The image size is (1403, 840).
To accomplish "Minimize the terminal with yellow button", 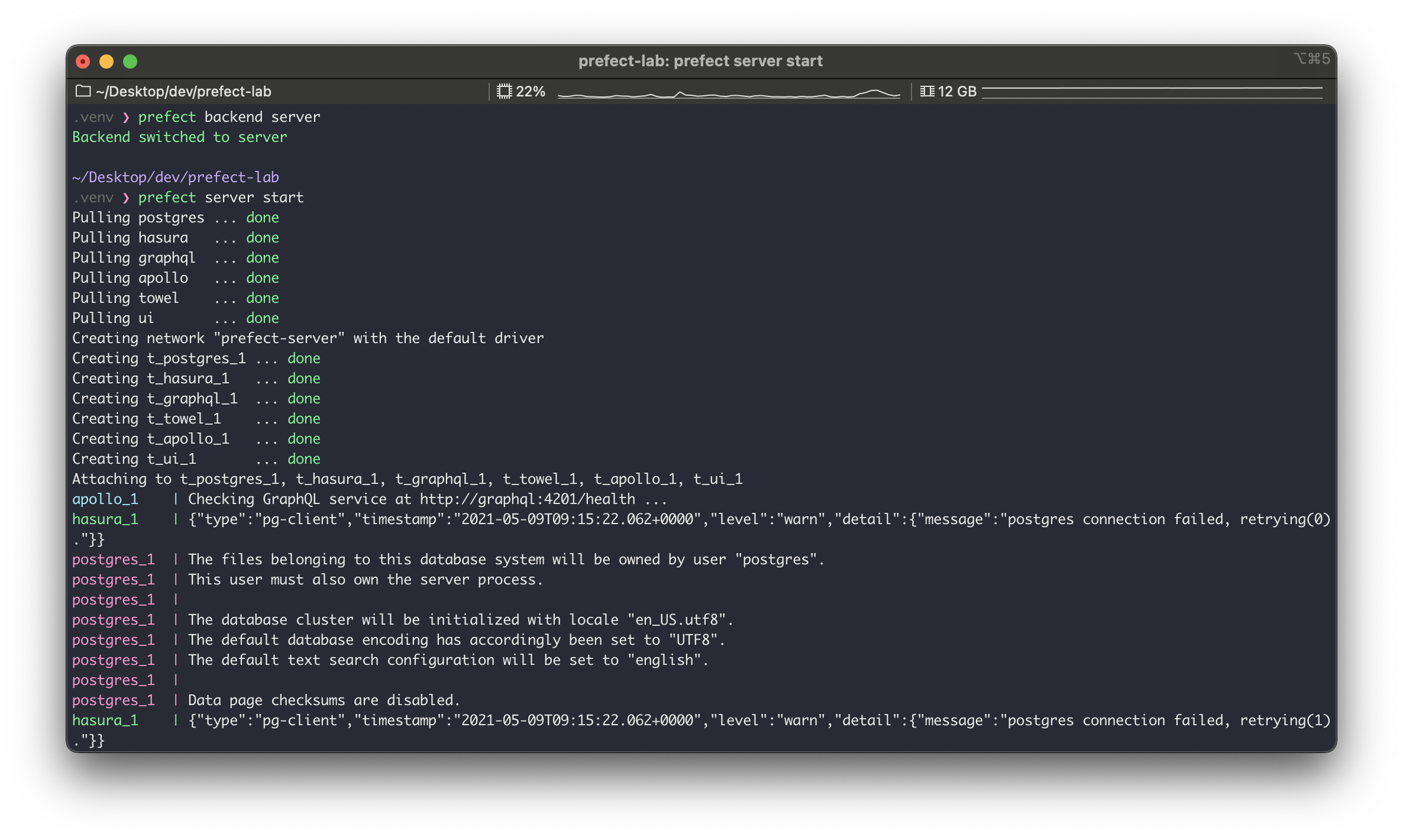I will click(x=106, y=61).
